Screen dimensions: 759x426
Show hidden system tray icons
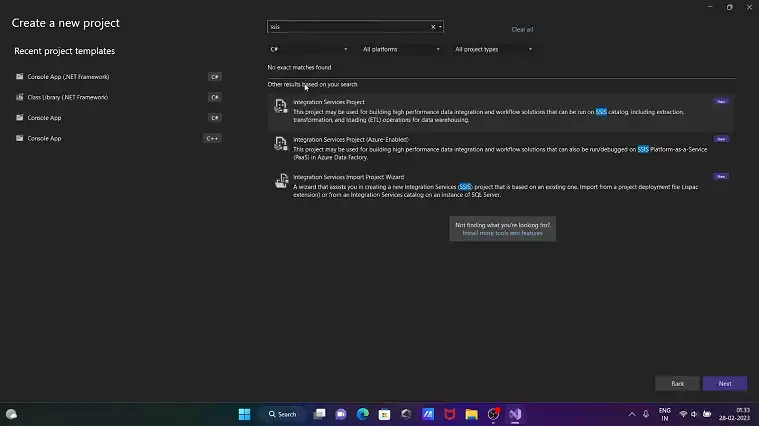tap(632, 414)
